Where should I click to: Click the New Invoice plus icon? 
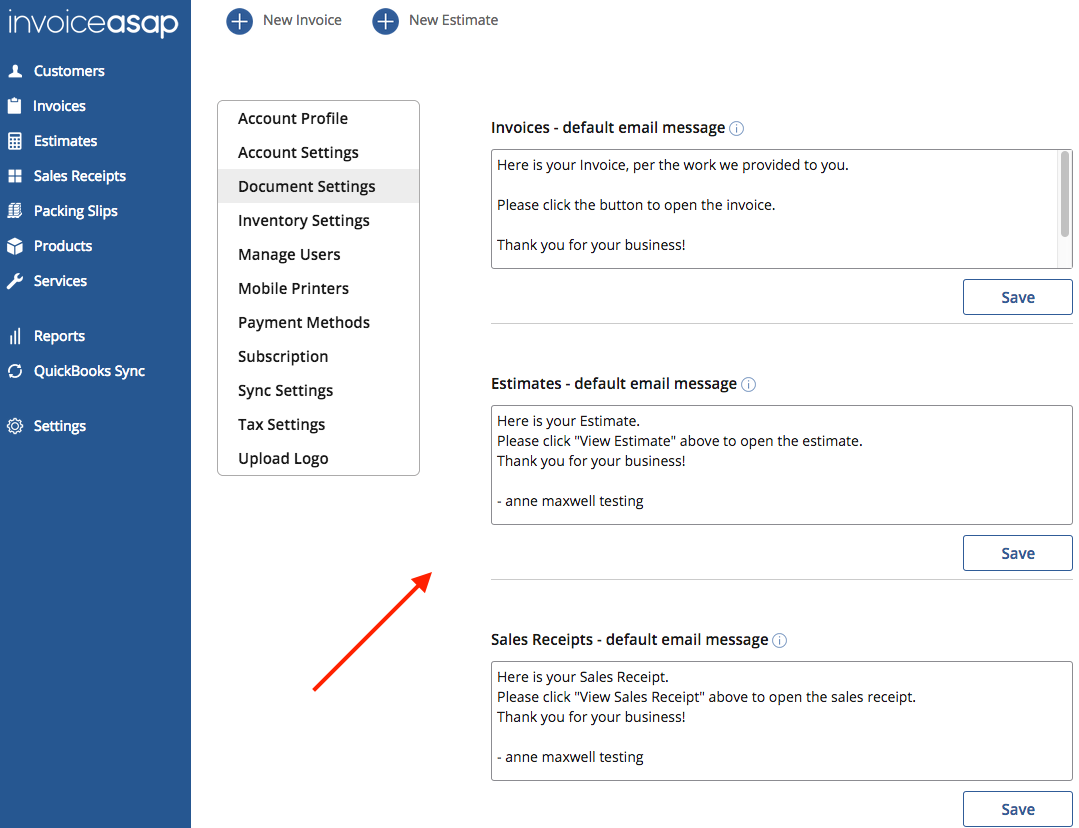[x=240, y=20]
